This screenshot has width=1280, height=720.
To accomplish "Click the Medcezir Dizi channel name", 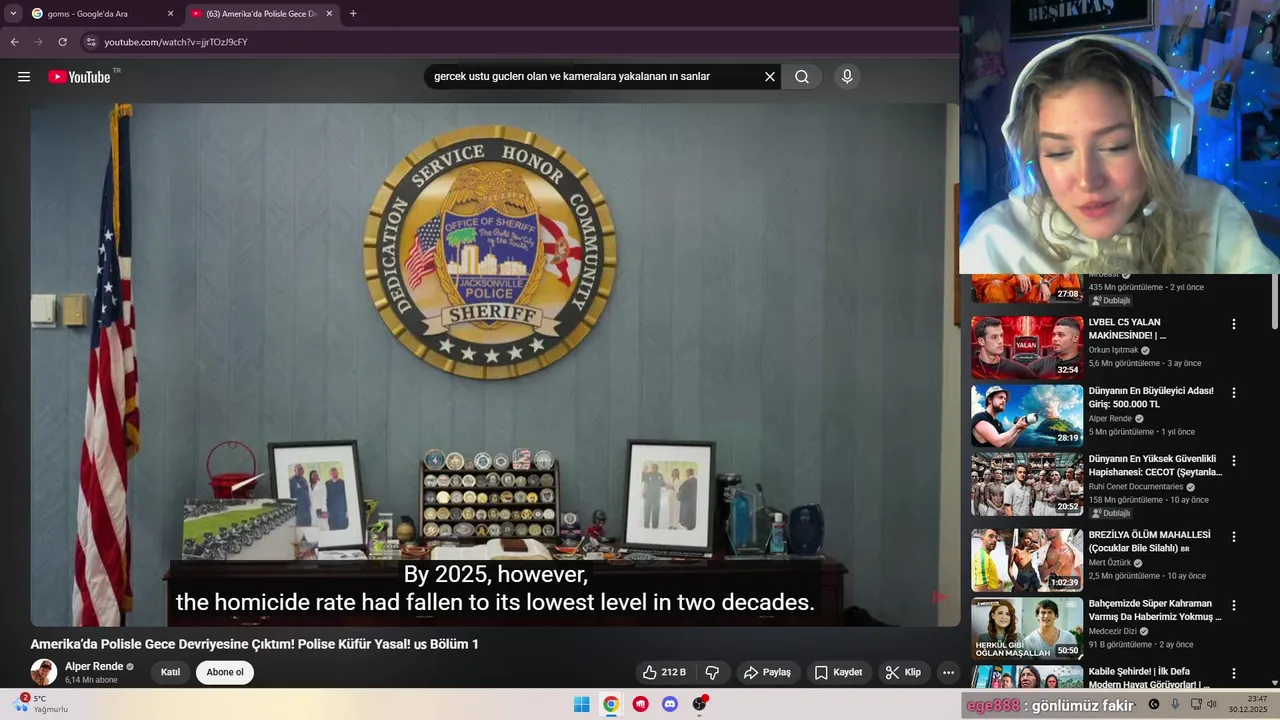I will [1112, 631].
